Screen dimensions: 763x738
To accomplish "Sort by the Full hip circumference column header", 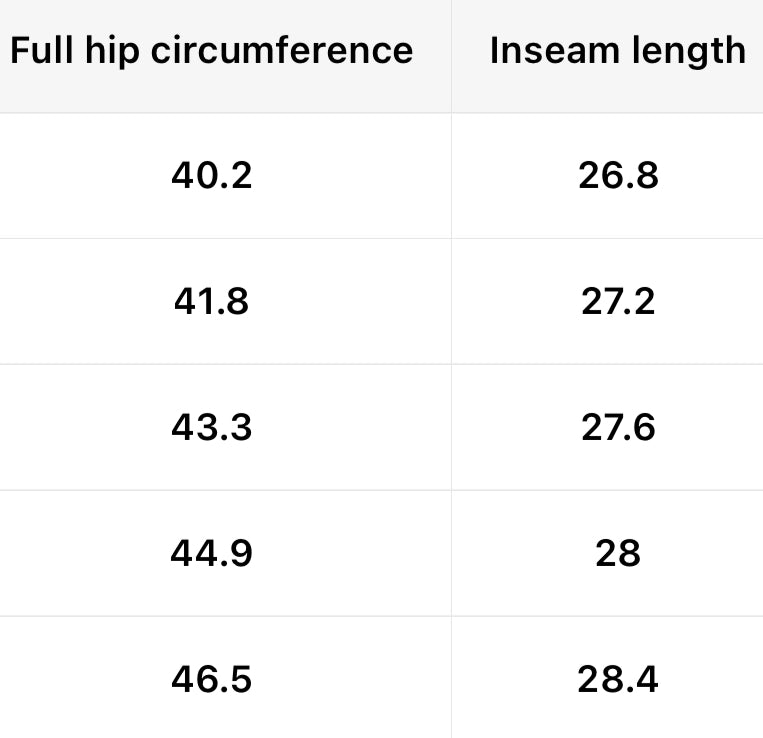I will 211,51.
